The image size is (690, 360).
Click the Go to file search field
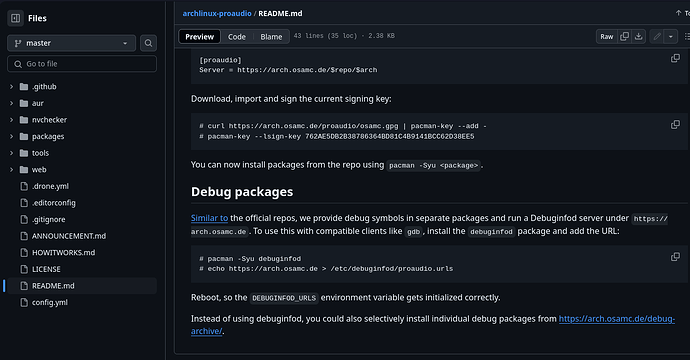[x=82, y=64]
